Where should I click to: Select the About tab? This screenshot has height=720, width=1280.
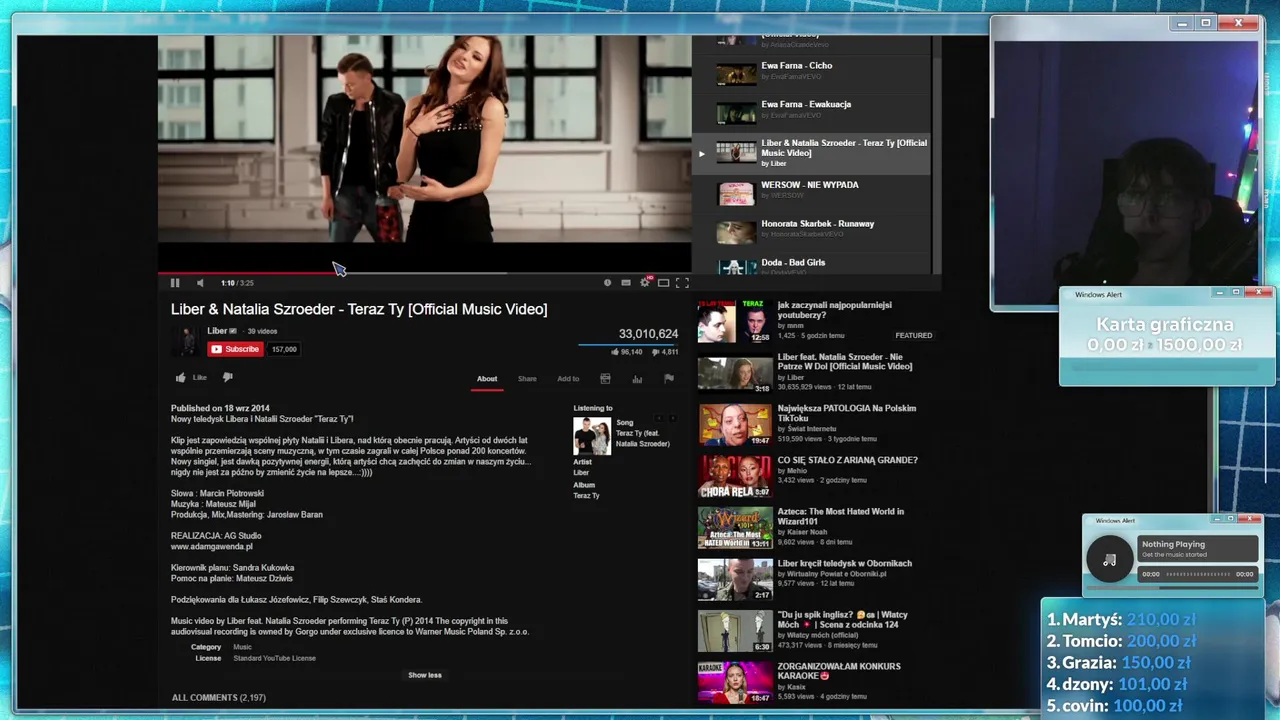pyautogui.click(x=487, y=379)
